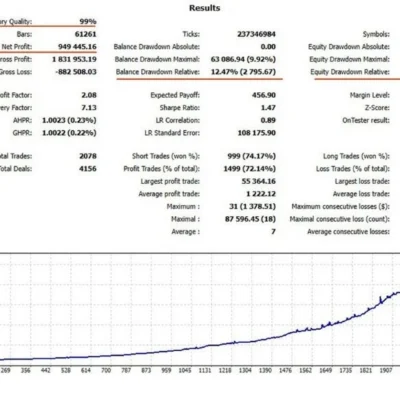Click the Maximum consecutive losses ($) label

(x=341, y=207)
